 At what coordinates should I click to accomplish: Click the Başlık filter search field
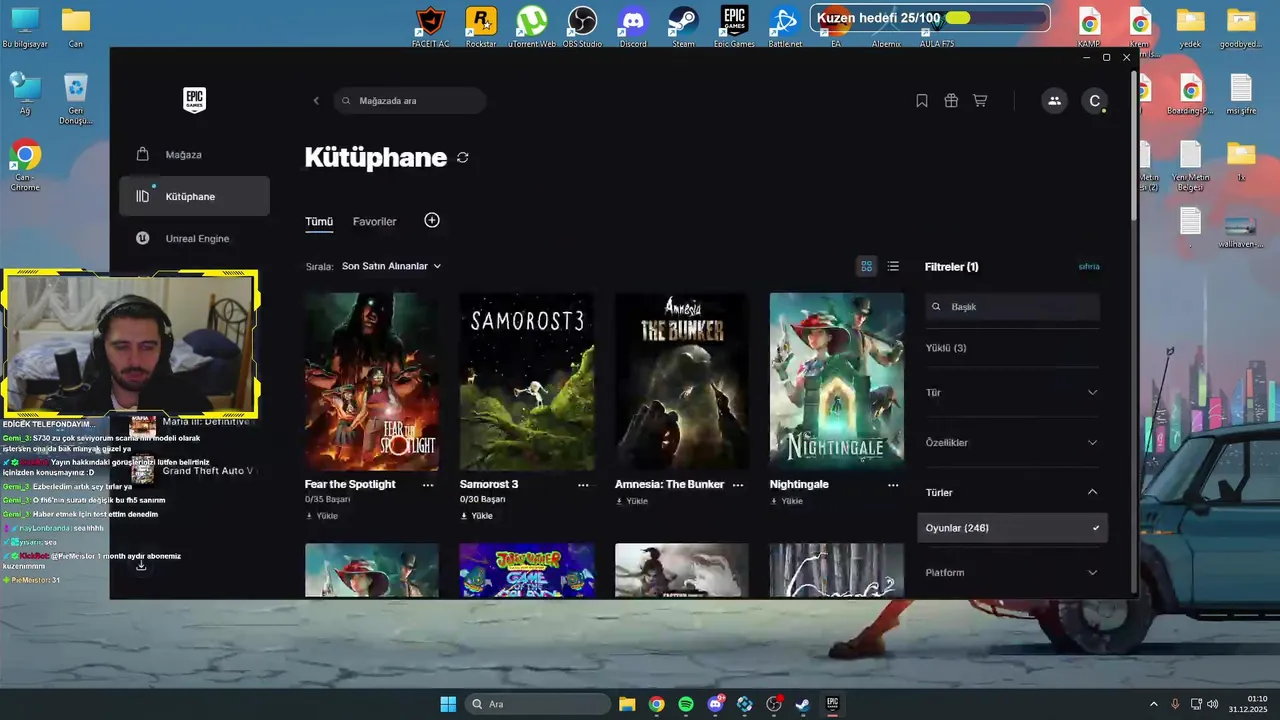(x=1012, y=307)
